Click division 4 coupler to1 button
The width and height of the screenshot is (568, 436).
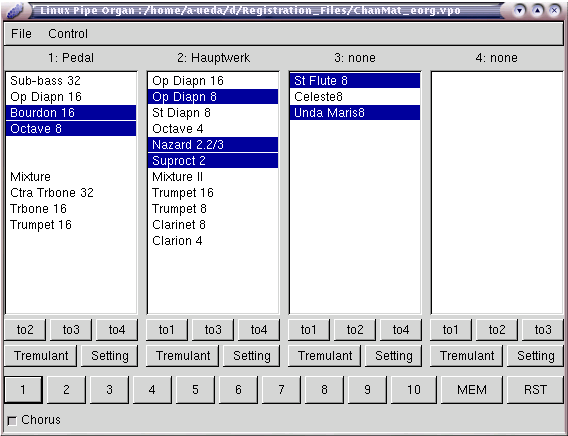[x=451, y=330]
